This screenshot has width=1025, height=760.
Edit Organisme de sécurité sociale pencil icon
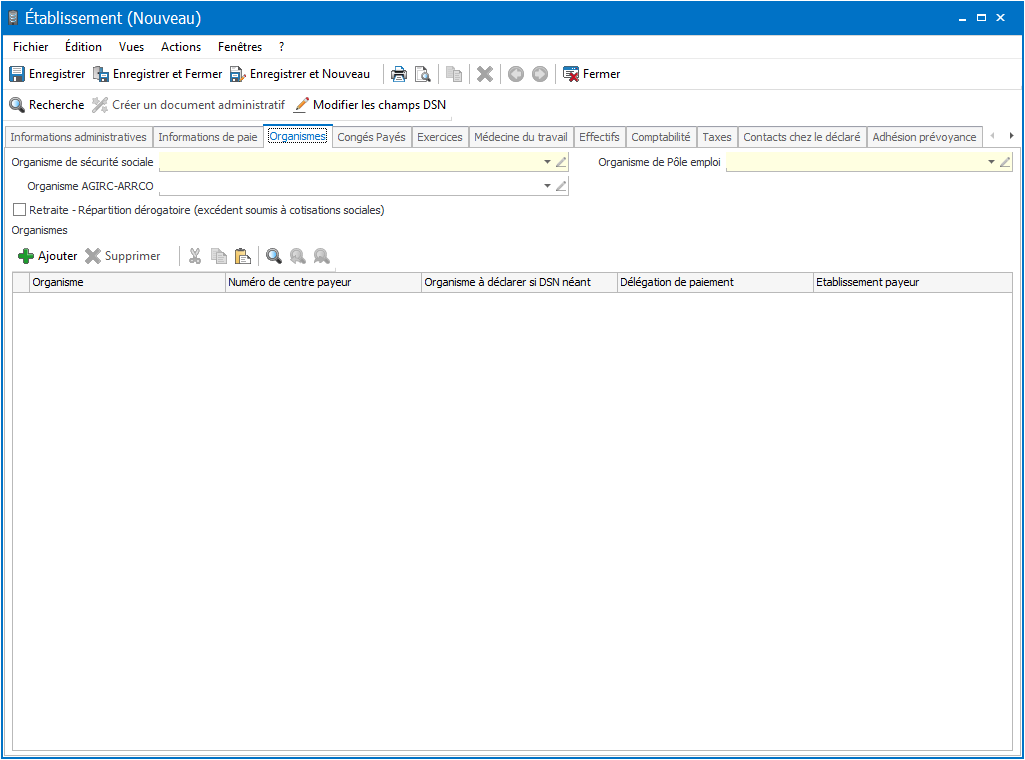coord(561,162)
